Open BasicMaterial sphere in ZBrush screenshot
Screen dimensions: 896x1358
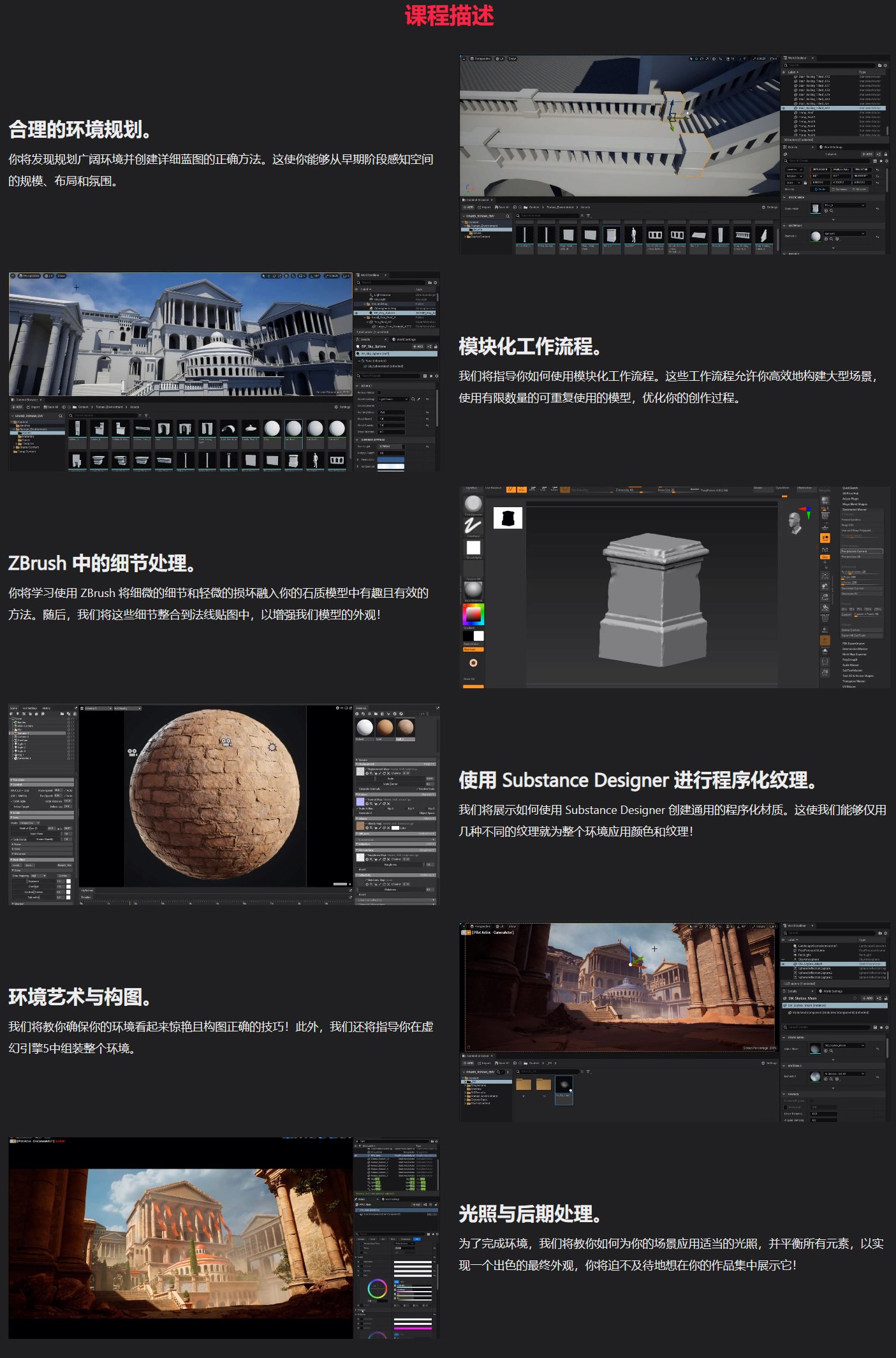pyautogui.click(x=473, y=591)
